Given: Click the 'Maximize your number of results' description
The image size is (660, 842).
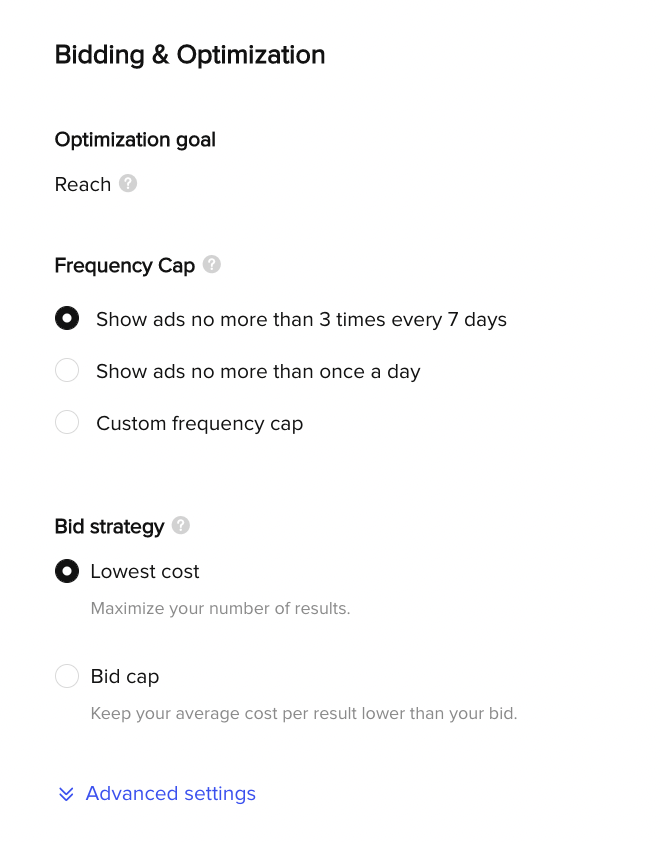Looking at the screenshot, I should point(220,608).
